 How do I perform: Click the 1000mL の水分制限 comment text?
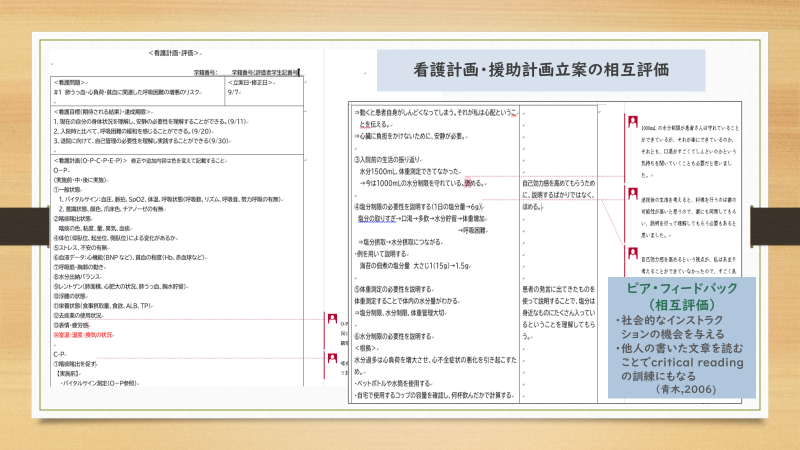pyautogui.click(x=690, y=152)
